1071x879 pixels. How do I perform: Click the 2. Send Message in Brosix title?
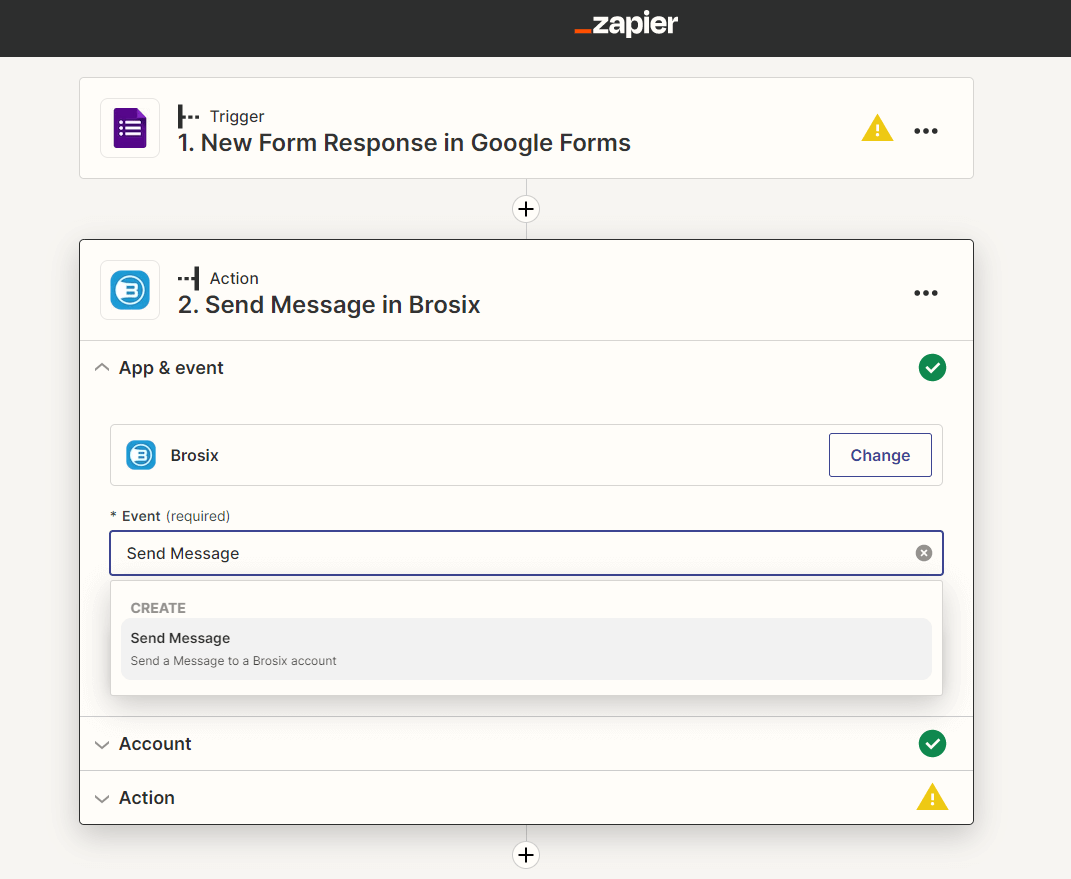pyautogui.click(x=329, y=305)
